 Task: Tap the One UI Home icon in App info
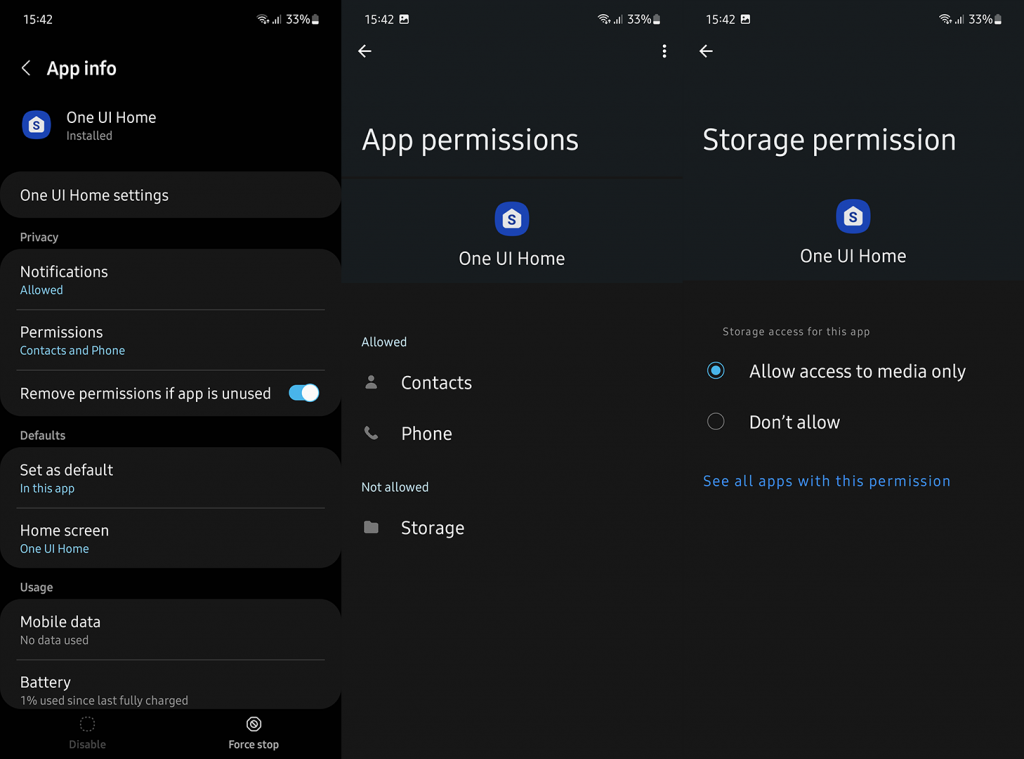(37, 125)
